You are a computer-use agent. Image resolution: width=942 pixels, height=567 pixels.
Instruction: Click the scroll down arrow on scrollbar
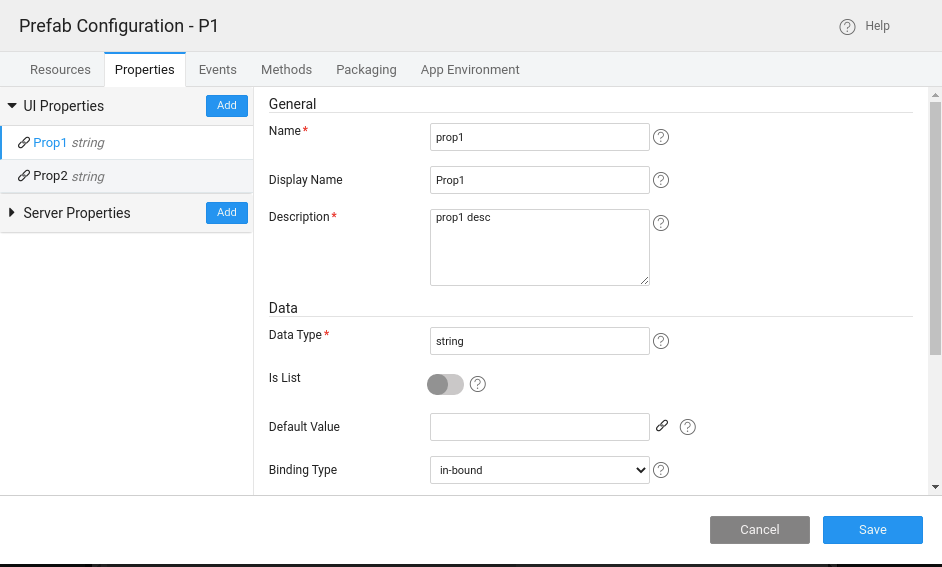tap(935, 486)
